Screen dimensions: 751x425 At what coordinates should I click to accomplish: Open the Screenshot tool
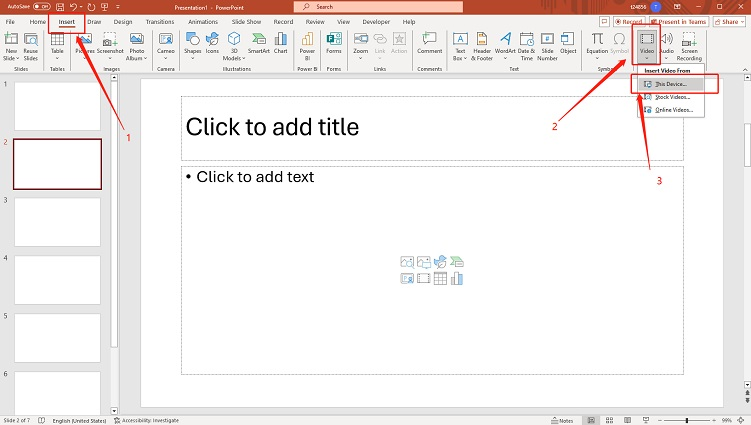110,44
